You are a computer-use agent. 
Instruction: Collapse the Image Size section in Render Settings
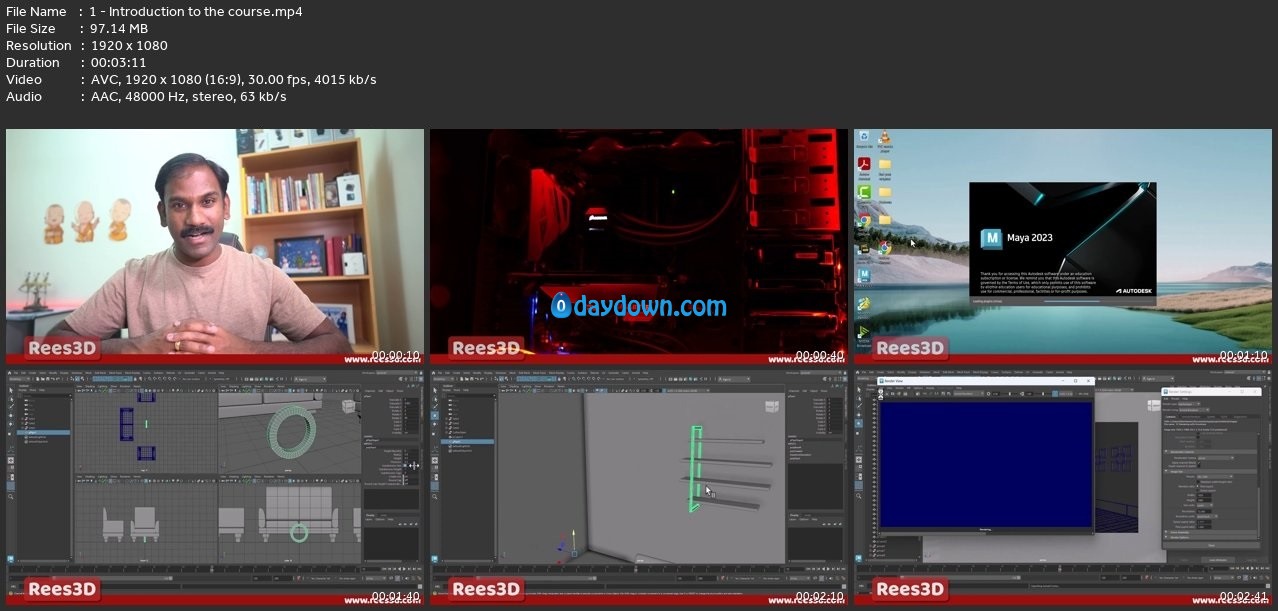(1166, 471)
